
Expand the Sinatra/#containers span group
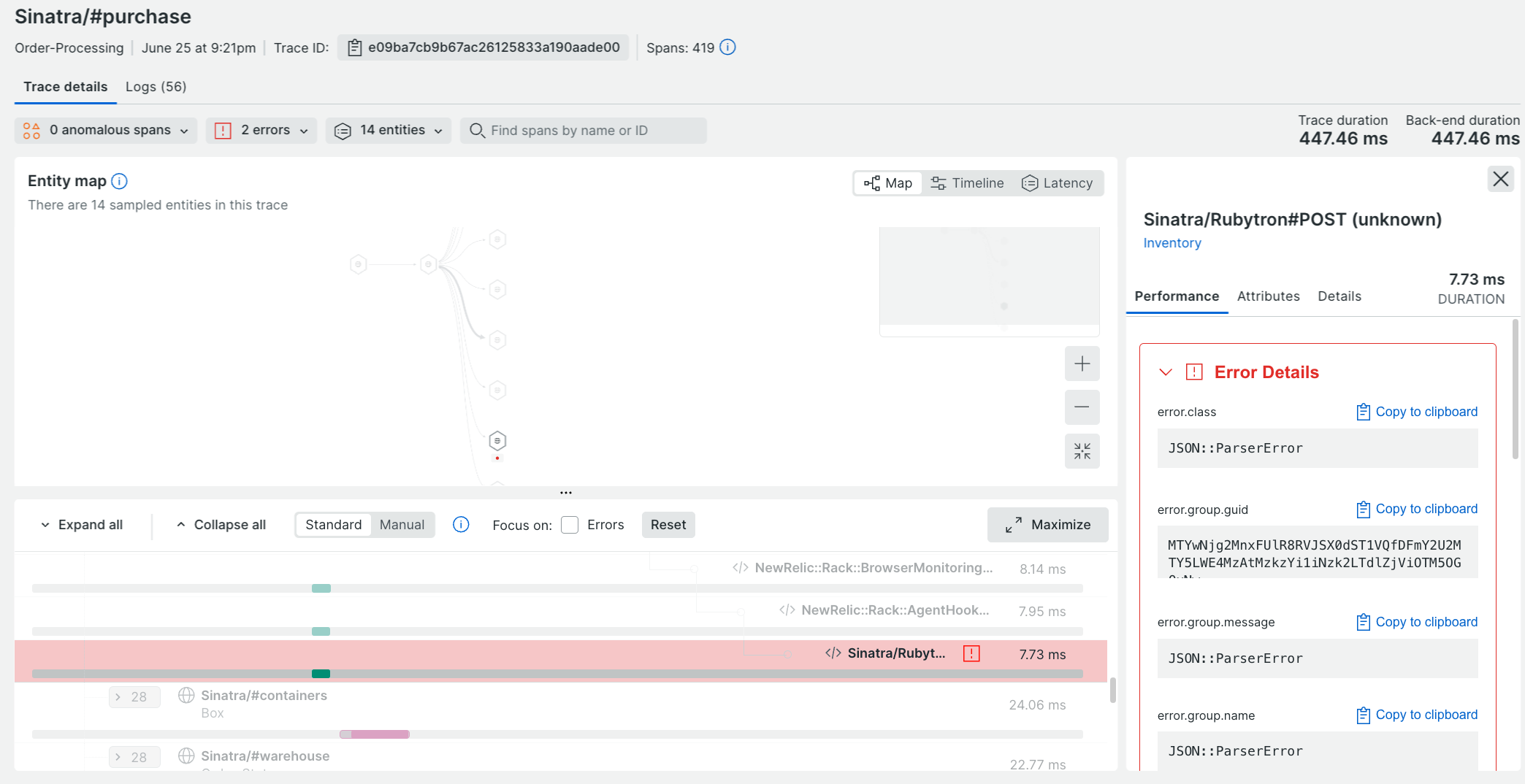pyautogui.click(x=134, y=697)
